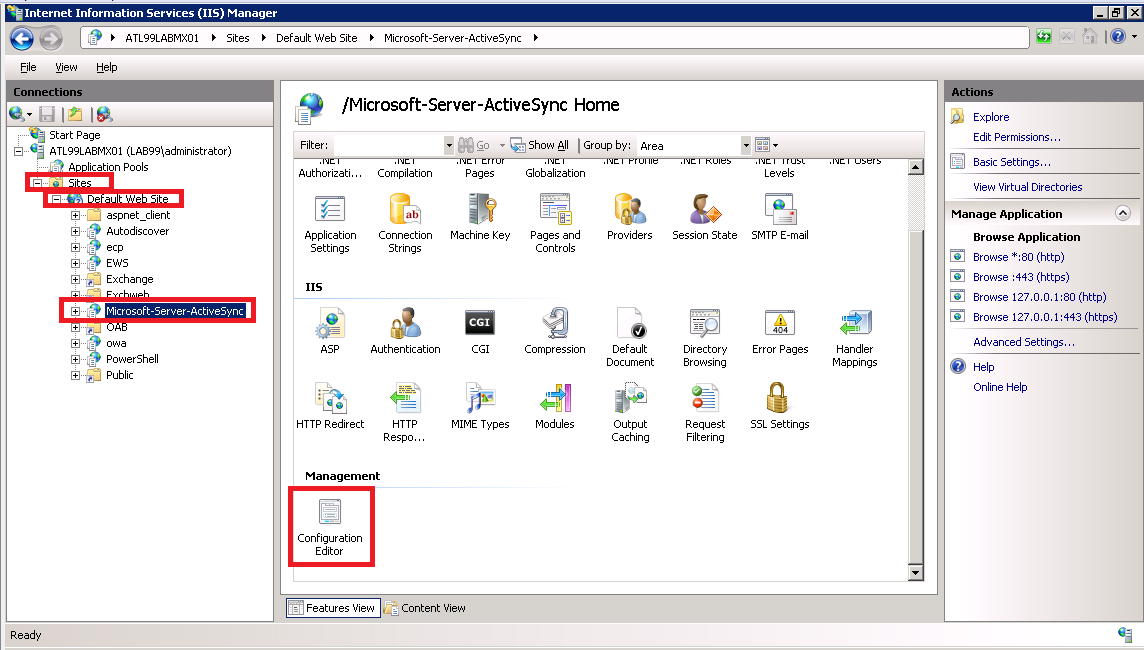
Task: Open Advanced Settings link
Action: click(1024, 342)
